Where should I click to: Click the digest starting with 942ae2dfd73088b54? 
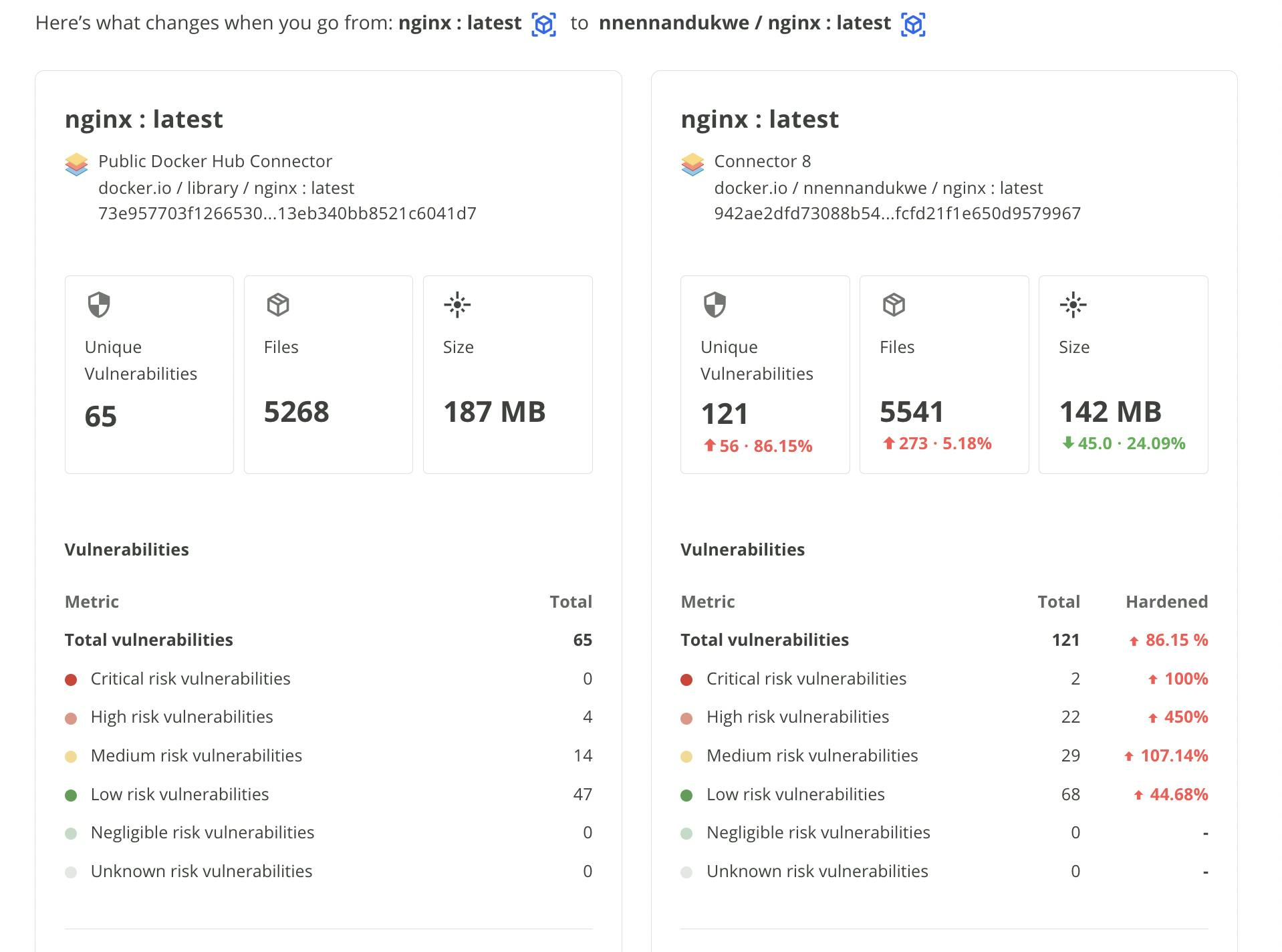click(x=897, y=213)
